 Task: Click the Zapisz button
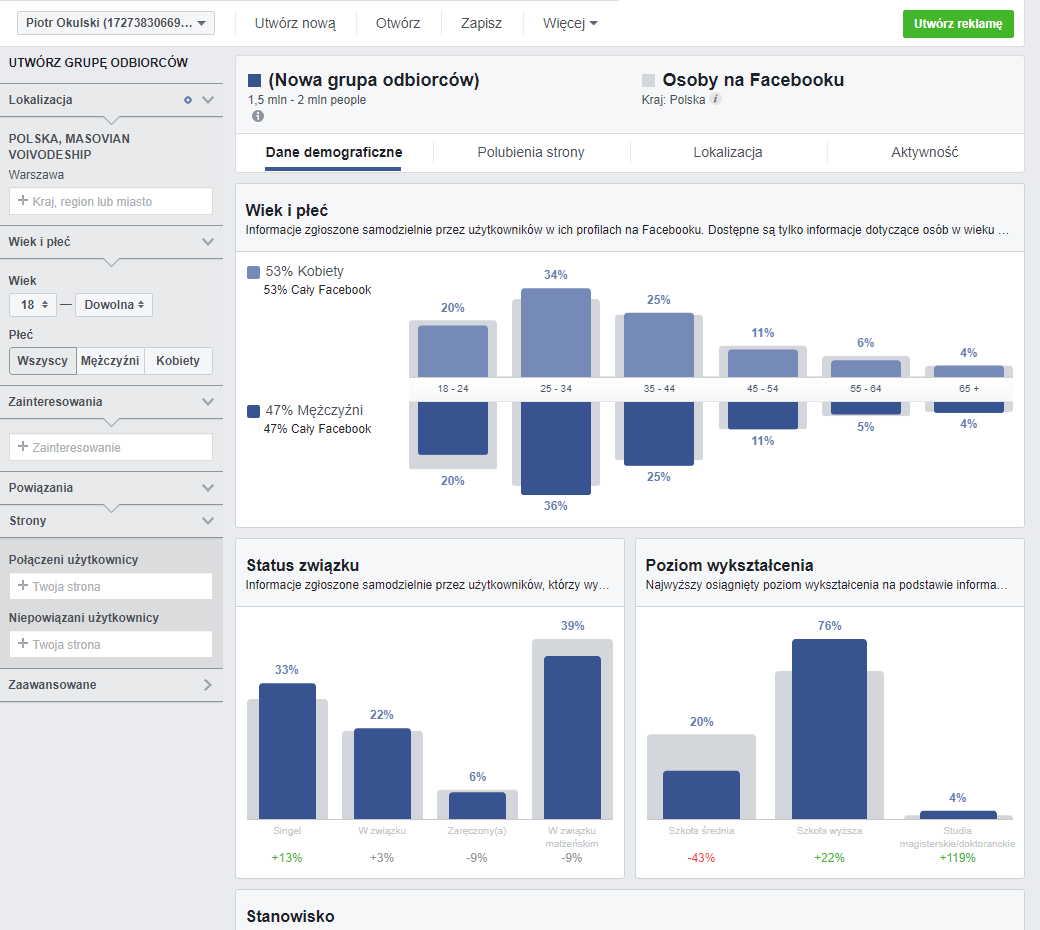(x=482, y=22)
